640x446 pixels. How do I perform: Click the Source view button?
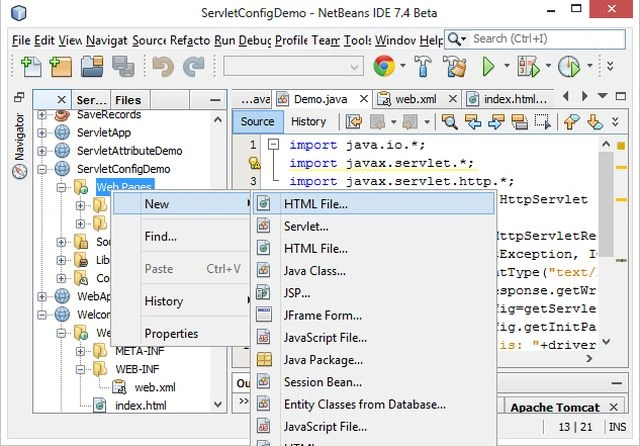pos(258,122)
